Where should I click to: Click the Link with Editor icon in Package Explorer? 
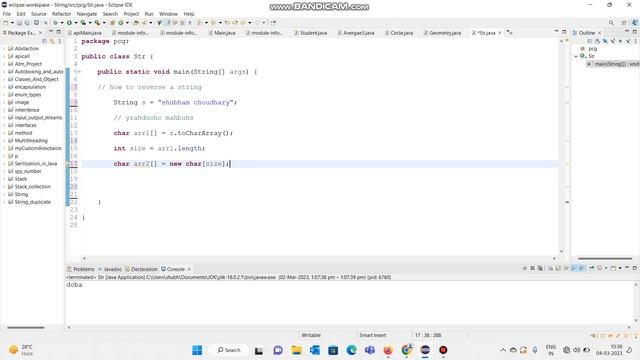click(x=51, y=41)
